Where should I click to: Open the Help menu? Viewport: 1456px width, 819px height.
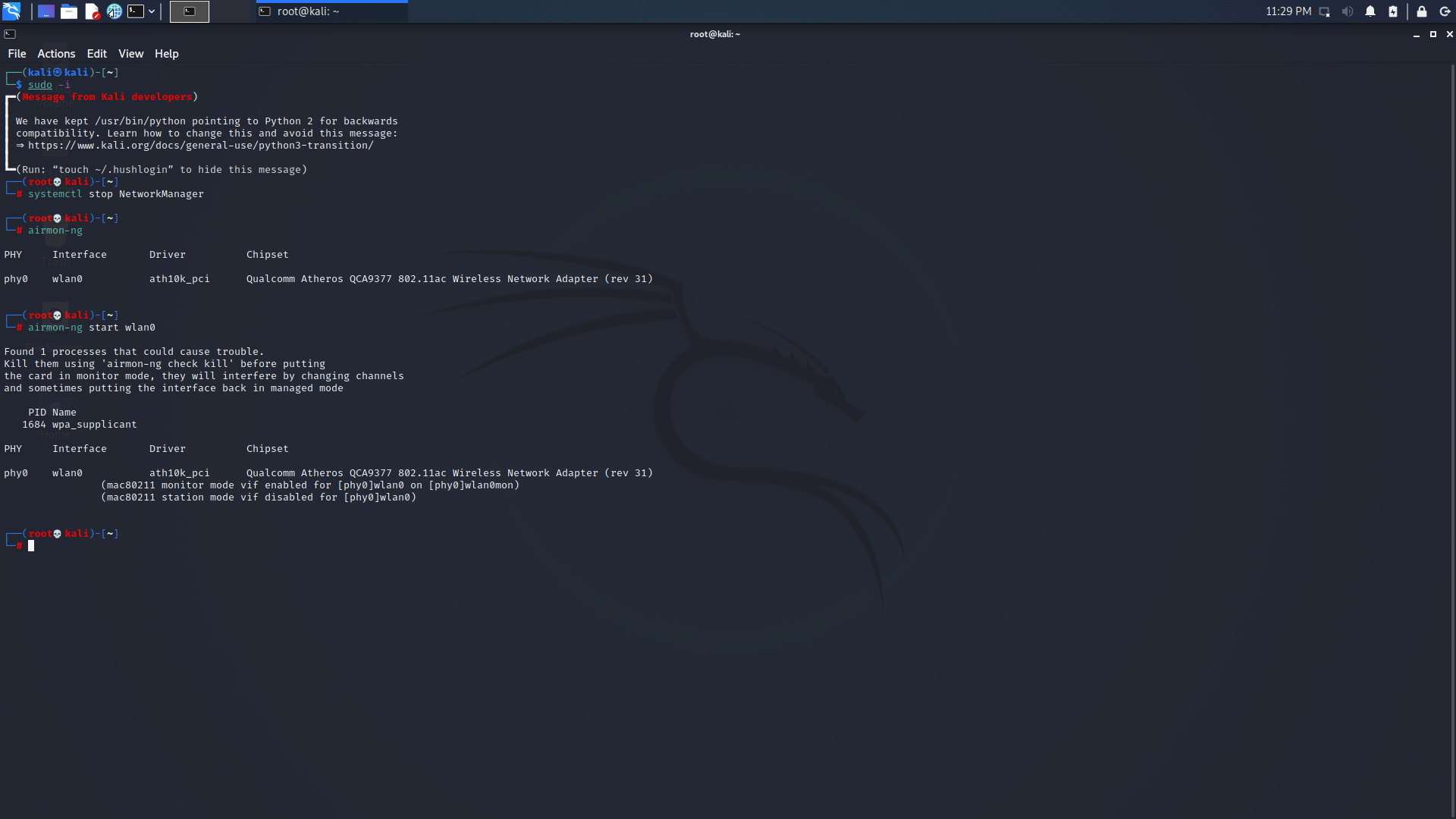[x=166, y=54]
